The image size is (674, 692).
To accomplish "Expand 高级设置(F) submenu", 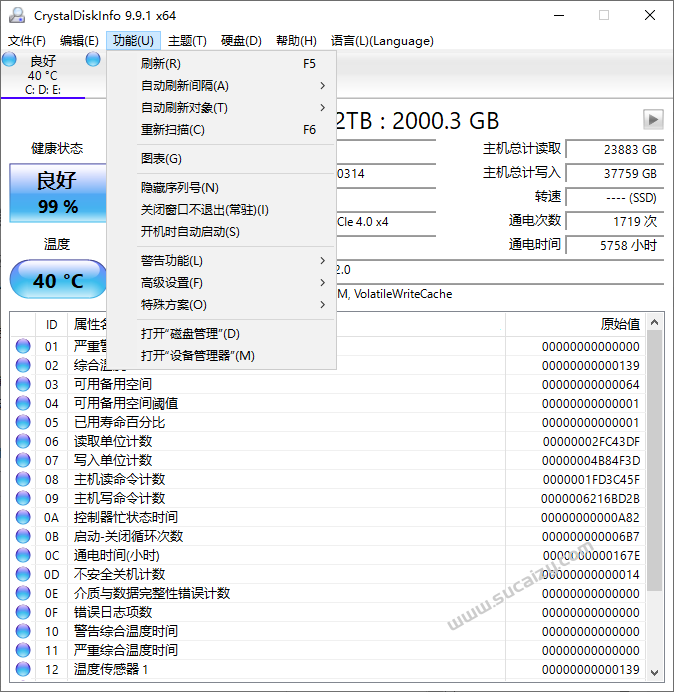I will point(222,282).
